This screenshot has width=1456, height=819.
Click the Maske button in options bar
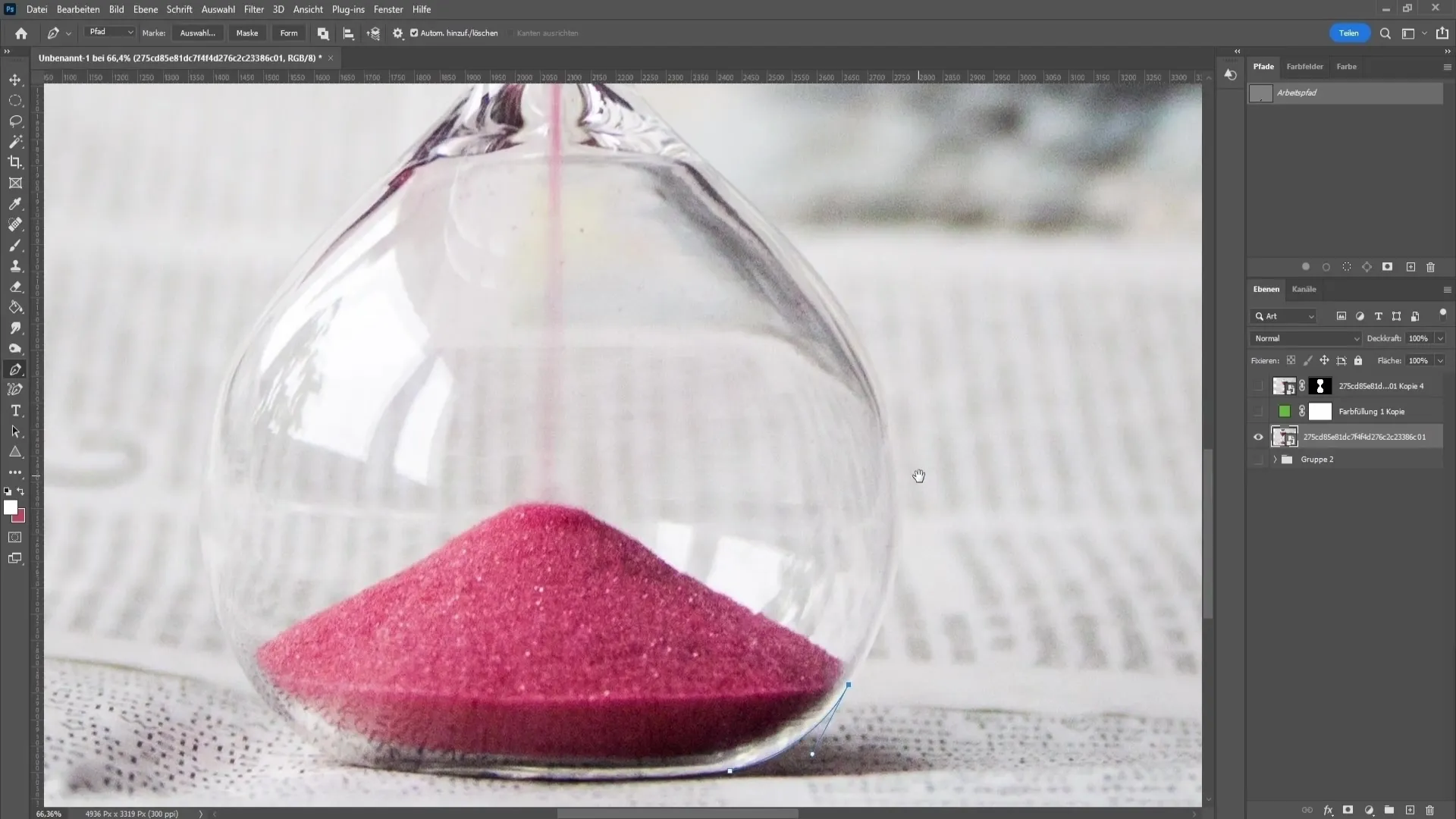pyautogui.click(x=246, y=33)
